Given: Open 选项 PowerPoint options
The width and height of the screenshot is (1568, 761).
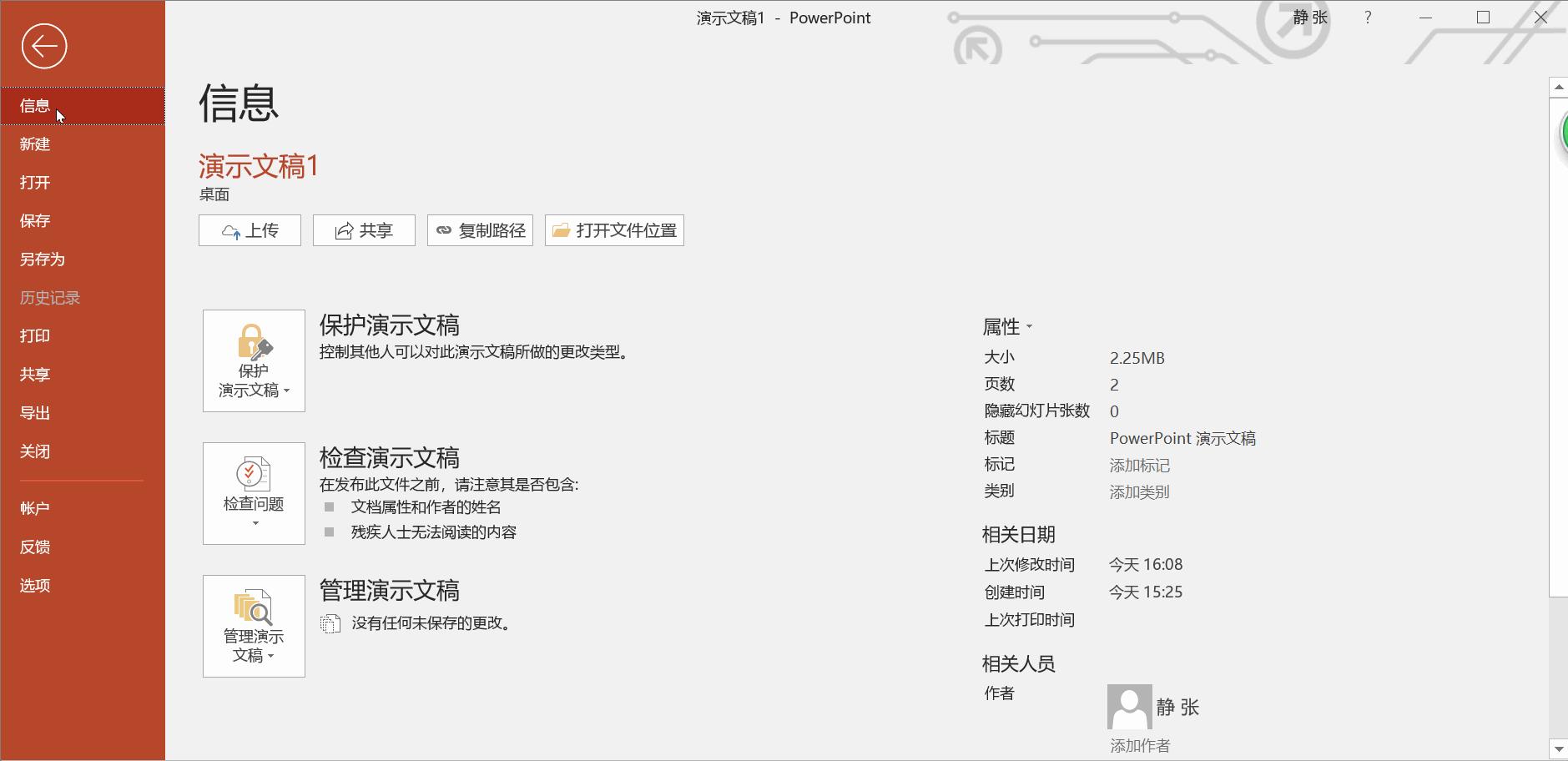Looking at the screenshot, I should coord(35,585).
